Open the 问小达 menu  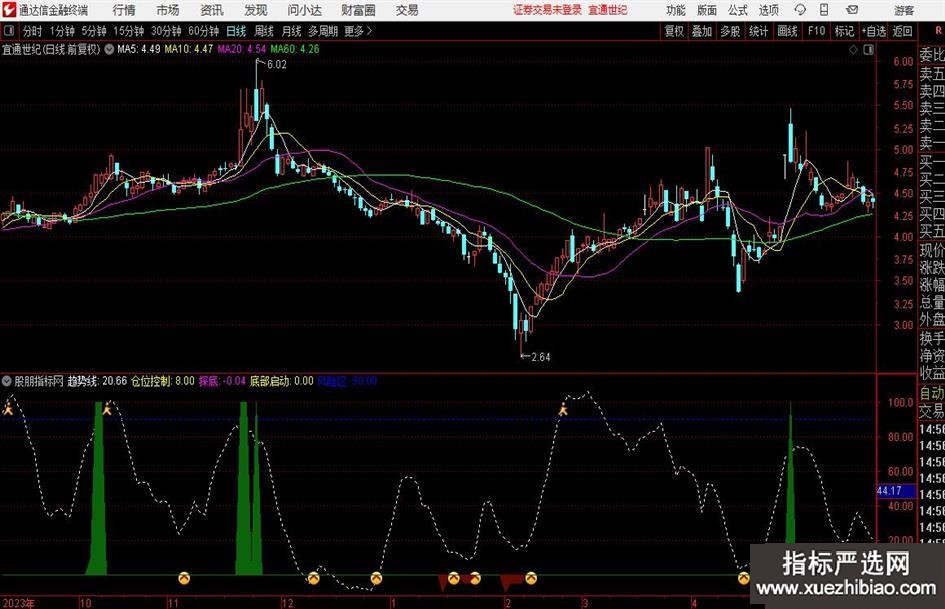(x=304, y=10)
